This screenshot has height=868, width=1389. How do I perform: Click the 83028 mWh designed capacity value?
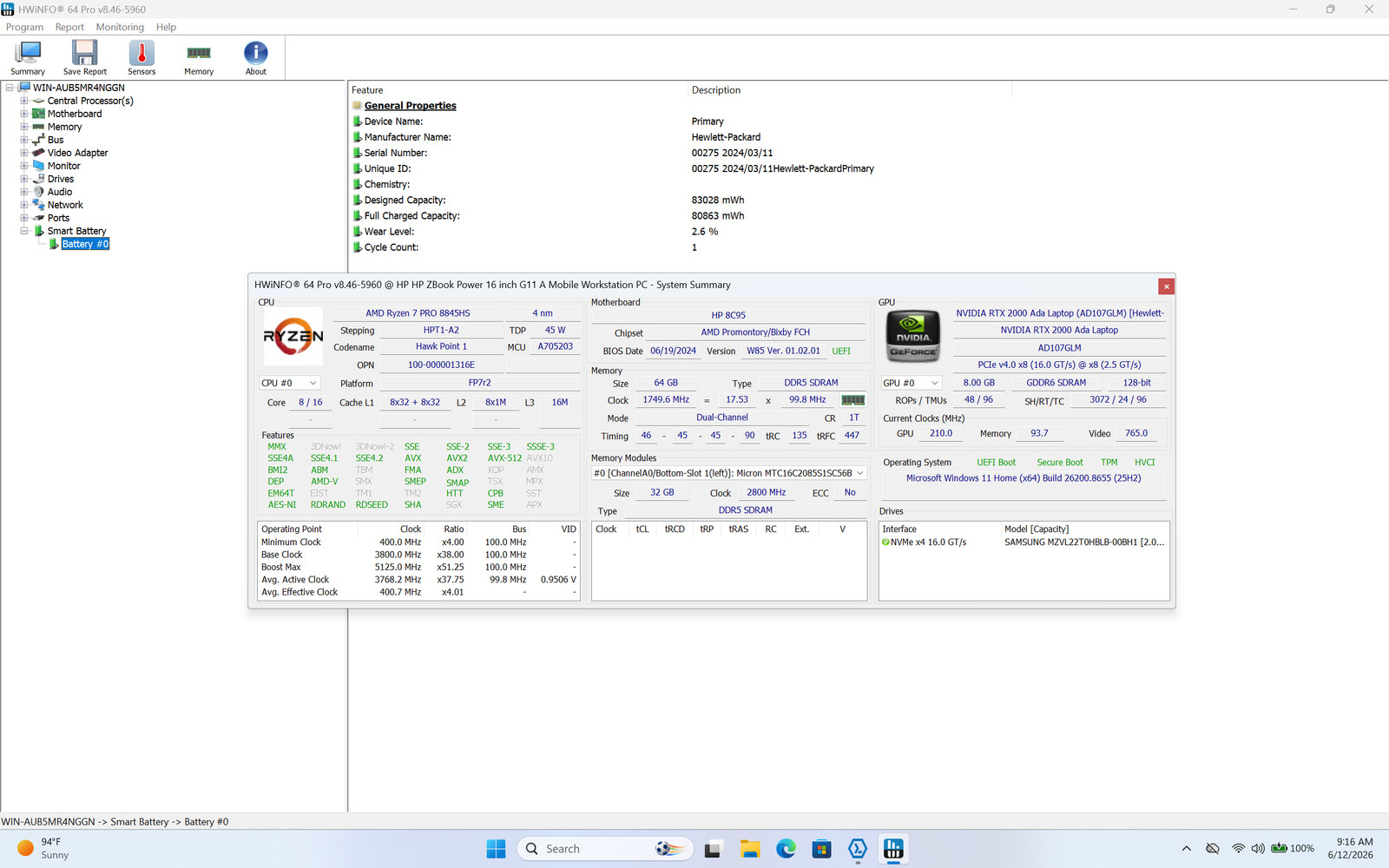point(718,201)
